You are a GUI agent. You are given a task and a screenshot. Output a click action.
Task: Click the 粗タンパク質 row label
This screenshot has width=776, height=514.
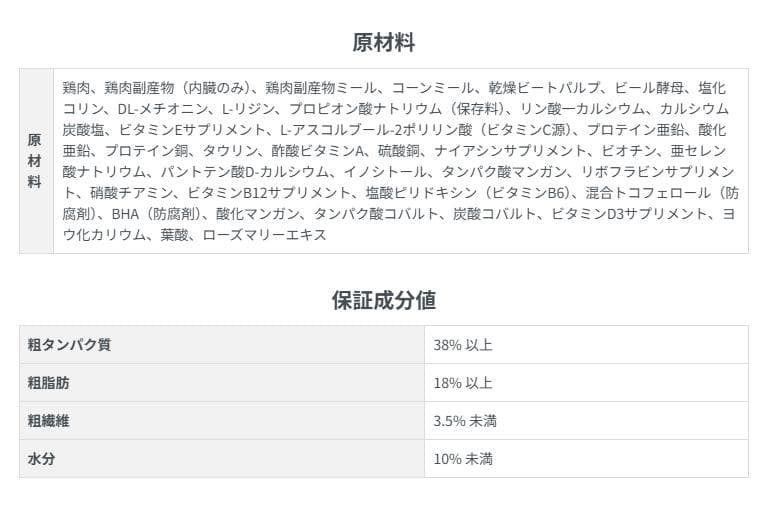click(x=70, y=345)
